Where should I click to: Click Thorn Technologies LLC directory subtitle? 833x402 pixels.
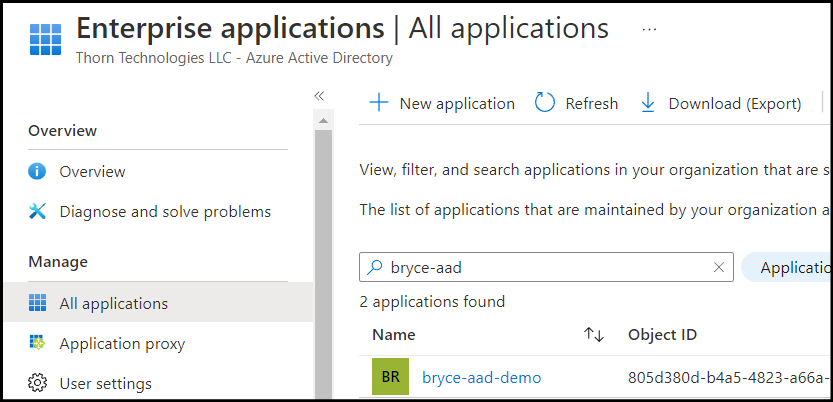click(x=234, y=57)
